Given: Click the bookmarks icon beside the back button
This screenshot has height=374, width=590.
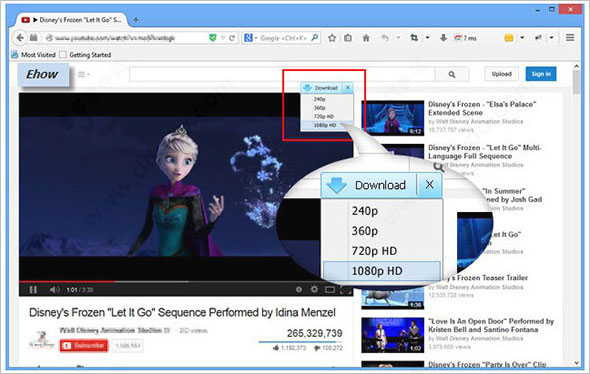Looking at the screenshot, I should click(x=33, y=38).
